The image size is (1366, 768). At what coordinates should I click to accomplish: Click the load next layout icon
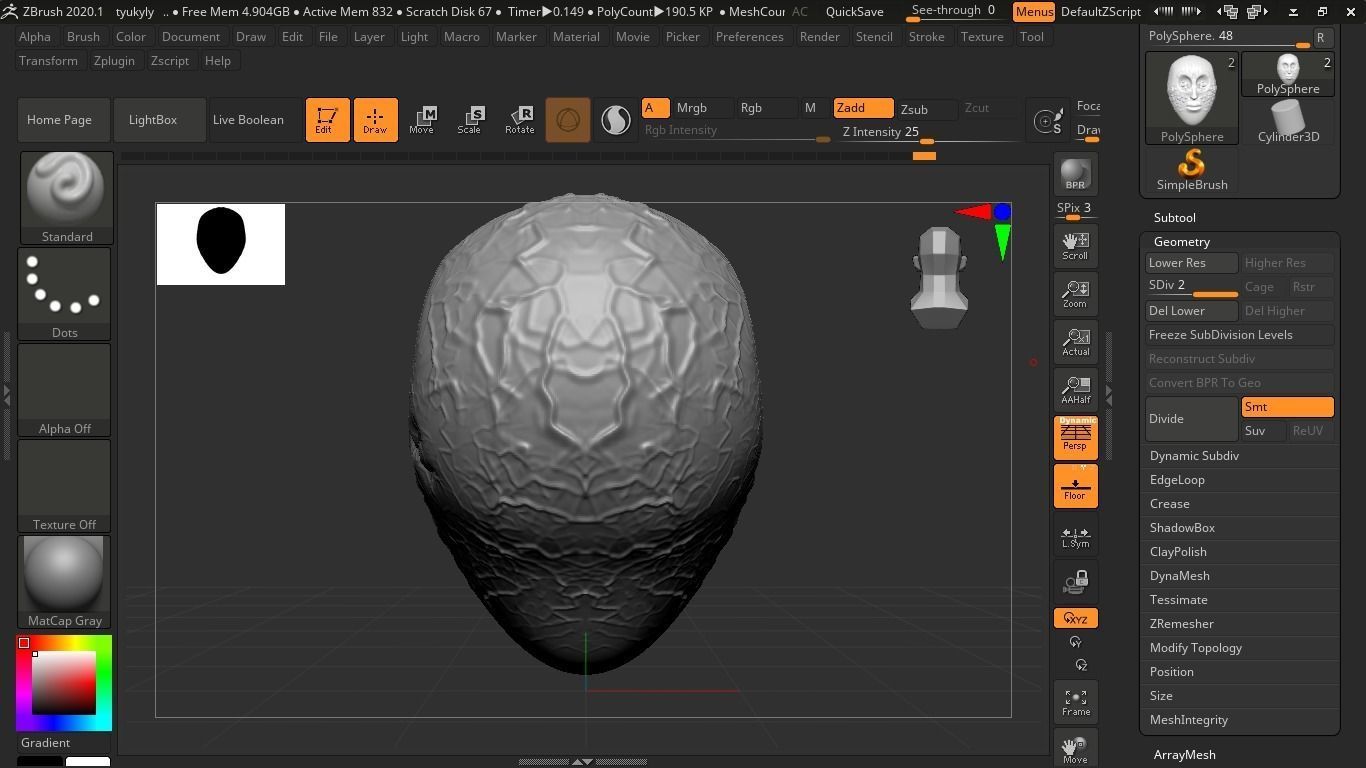1191,12
